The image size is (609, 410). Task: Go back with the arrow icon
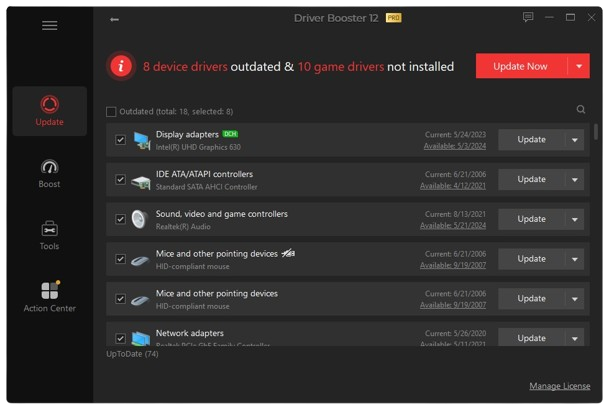(x=114, y=19)
